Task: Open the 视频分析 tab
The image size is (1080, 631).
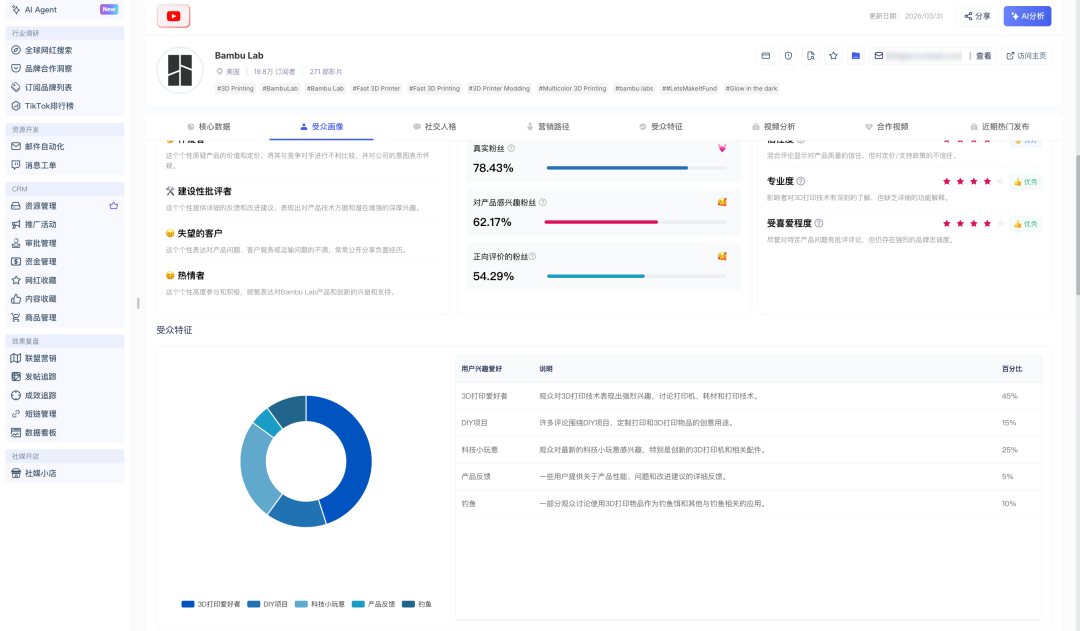Action: [773, 127]
